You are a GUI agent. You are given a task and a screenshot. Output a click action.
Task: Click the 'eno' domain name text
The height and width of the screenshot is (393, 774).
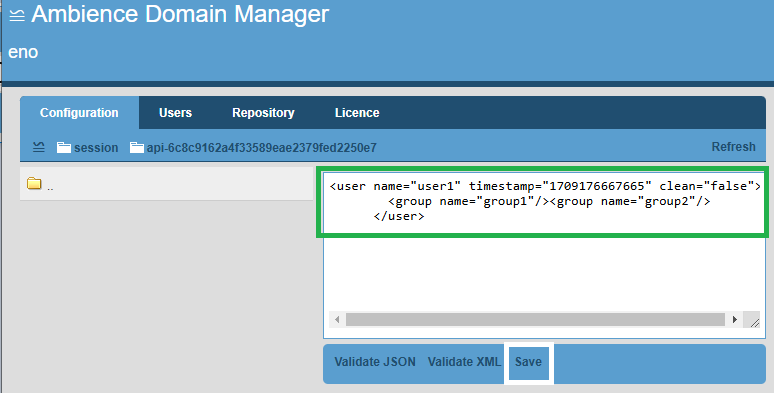(23, 52)
